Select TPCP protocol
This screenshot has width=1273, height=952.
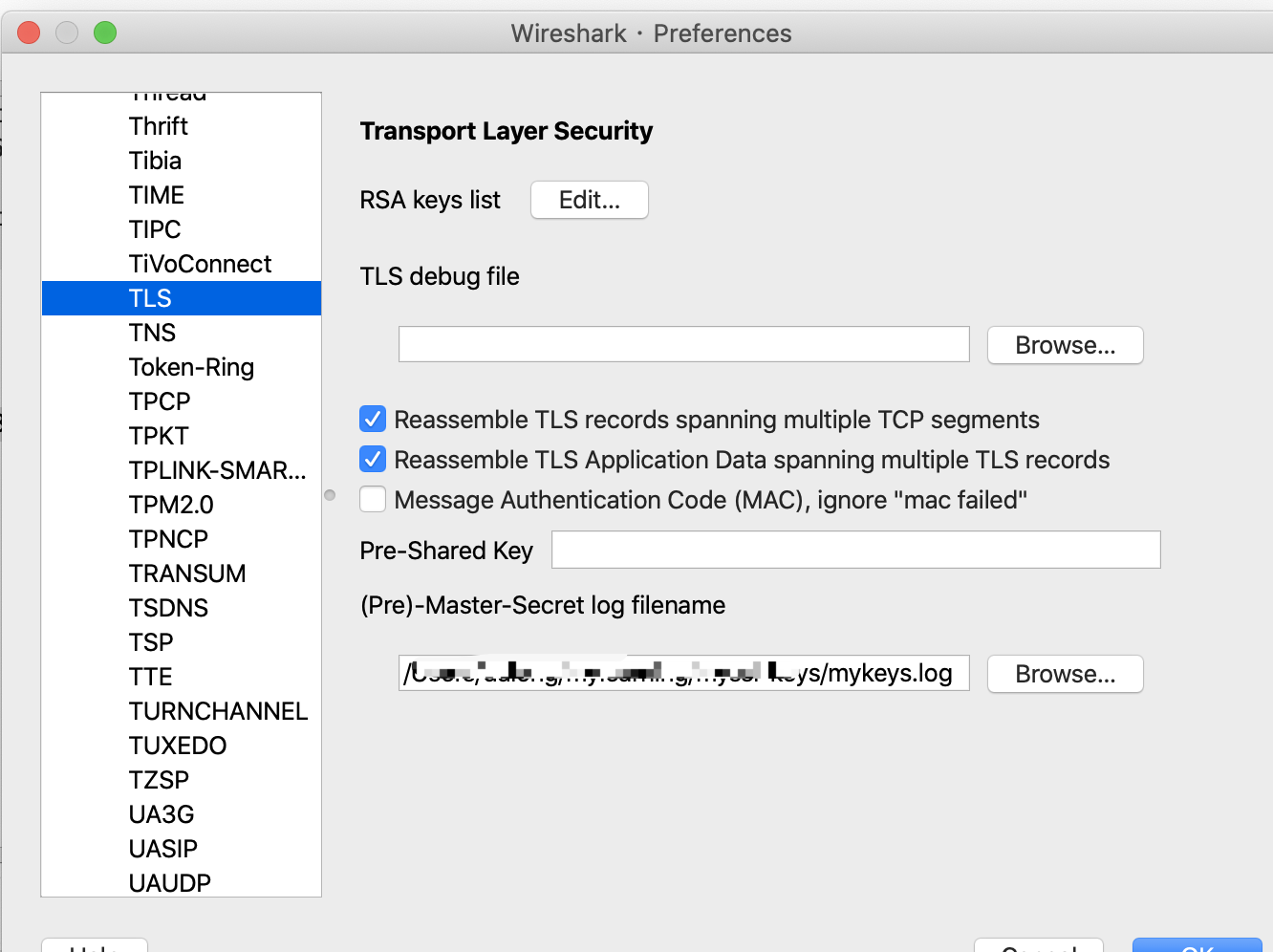point(182,401)
